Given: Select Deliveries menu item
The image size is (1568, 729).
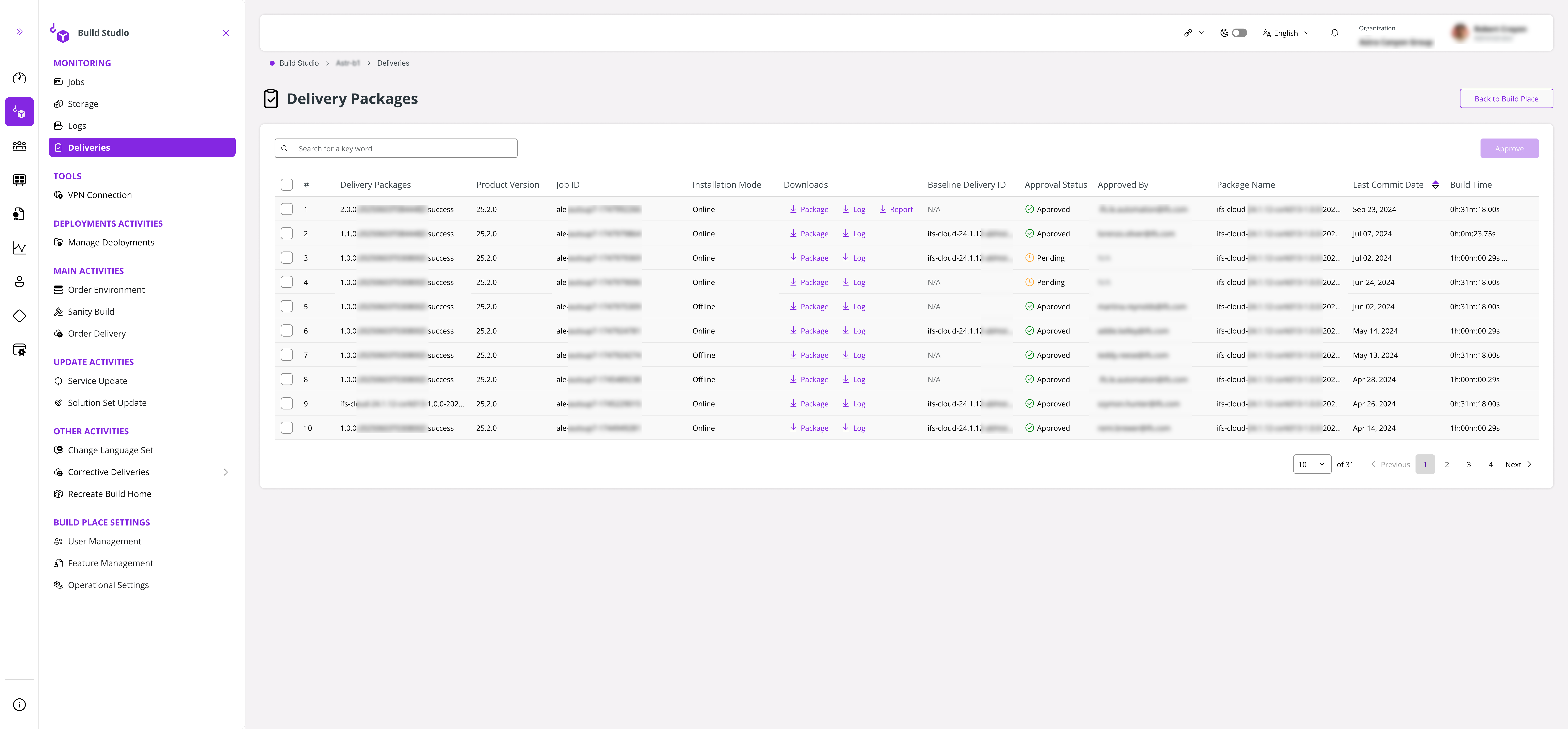Looking at the screenshot, I should (x=142, y=148).
